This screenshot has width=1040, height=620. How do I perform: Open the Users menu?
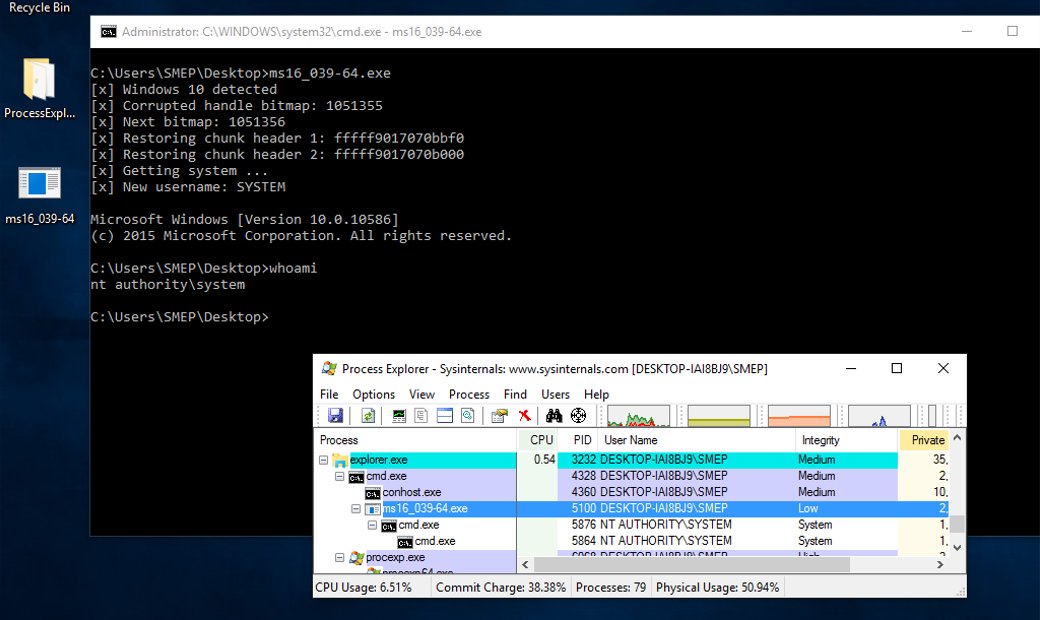click(555, 394)
